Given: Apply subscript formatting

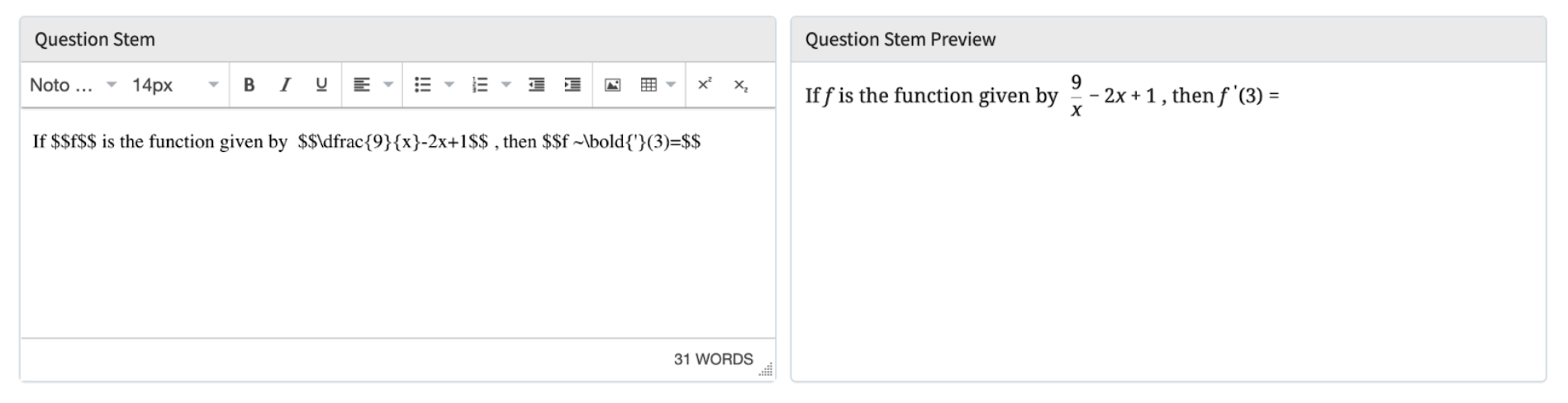Looking at the screenshot, I should tap(741, 85).
